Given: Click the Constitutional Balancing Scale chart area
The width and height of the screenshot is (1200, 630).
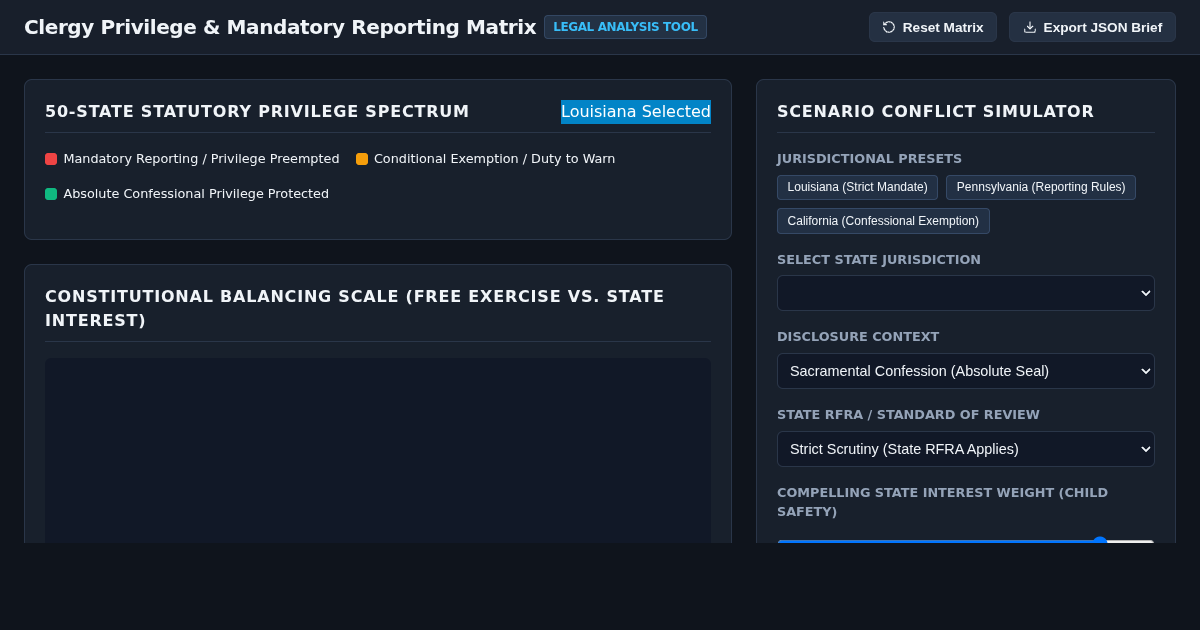Looking at the screenshot, I should coord(378,451).
